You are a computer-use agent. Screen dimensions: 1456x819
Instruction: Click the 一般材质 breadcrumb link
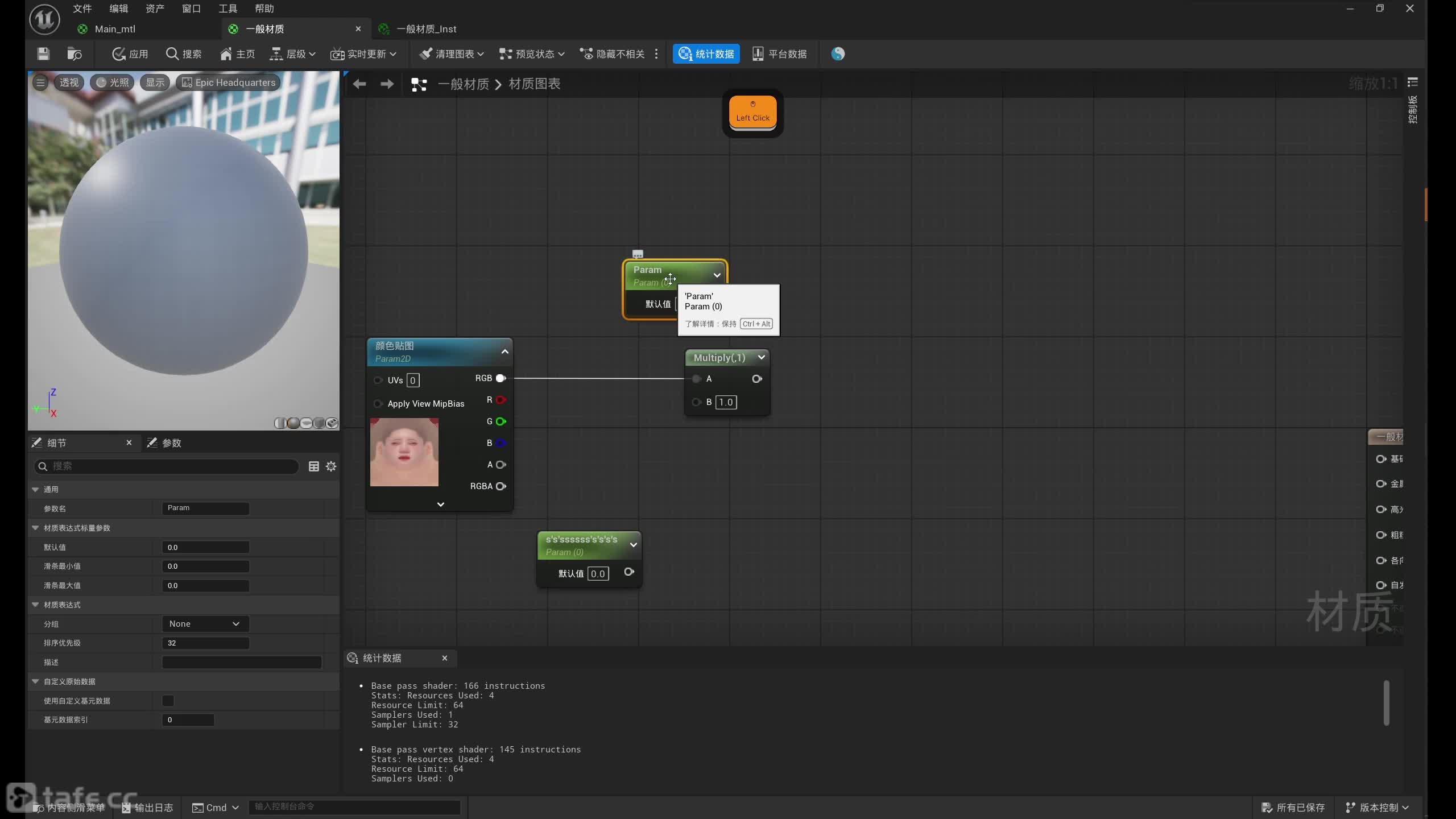pyautogui.click(x=463, y=84)
